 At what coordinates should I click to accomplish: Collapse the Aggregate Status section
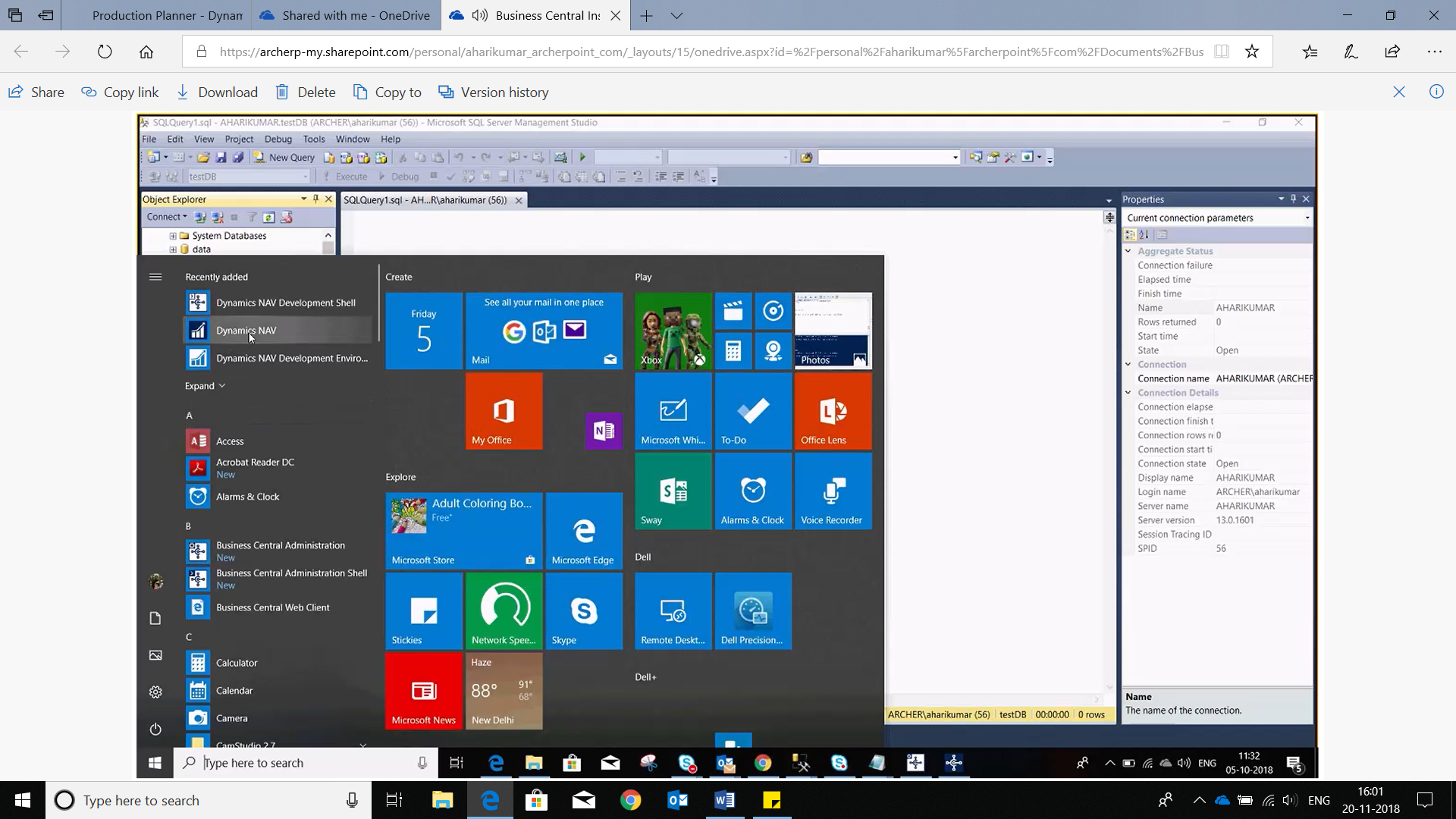1128,251
